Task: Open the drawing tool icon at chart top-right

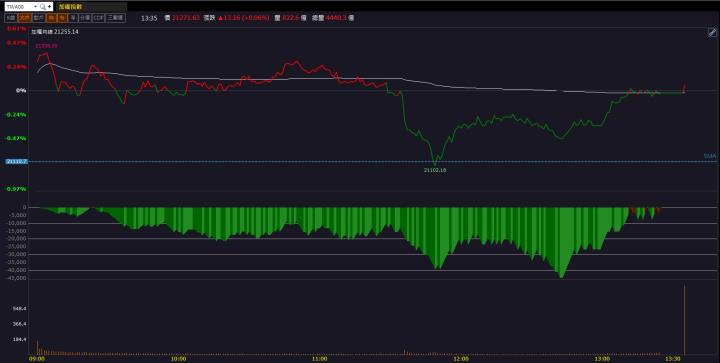Action: pyautogui.click(x=712, y=33)
